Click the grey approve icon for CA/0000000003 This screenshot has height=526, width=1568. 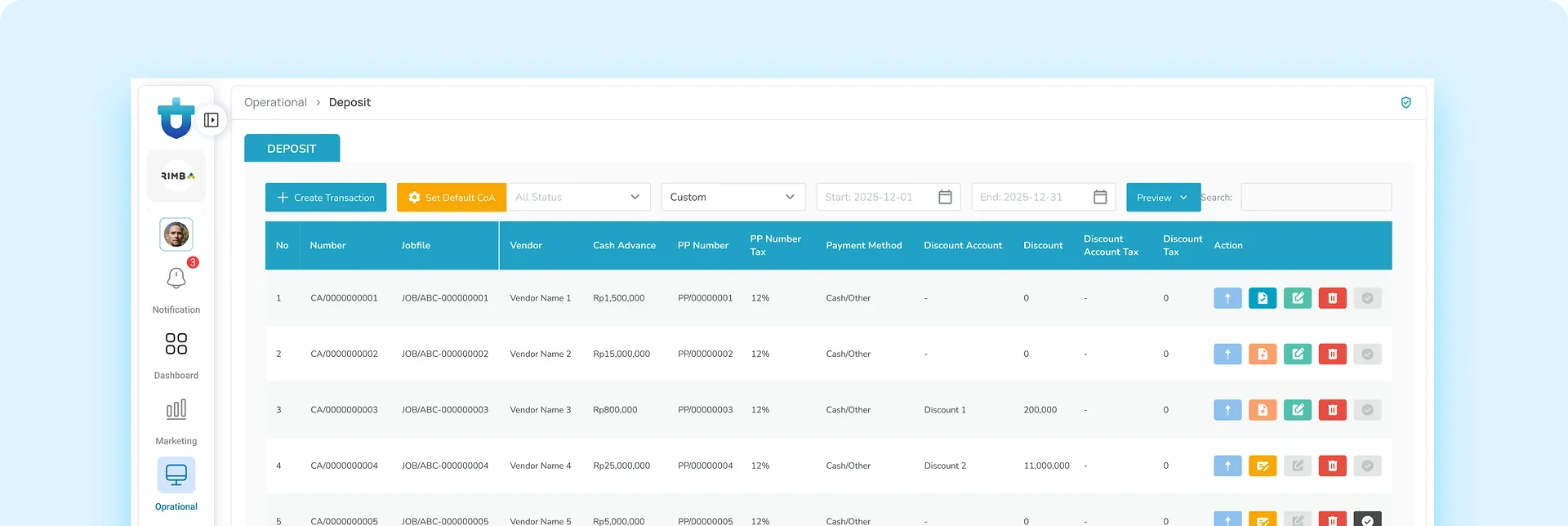pyautogui.click(x=1368, y=410)
